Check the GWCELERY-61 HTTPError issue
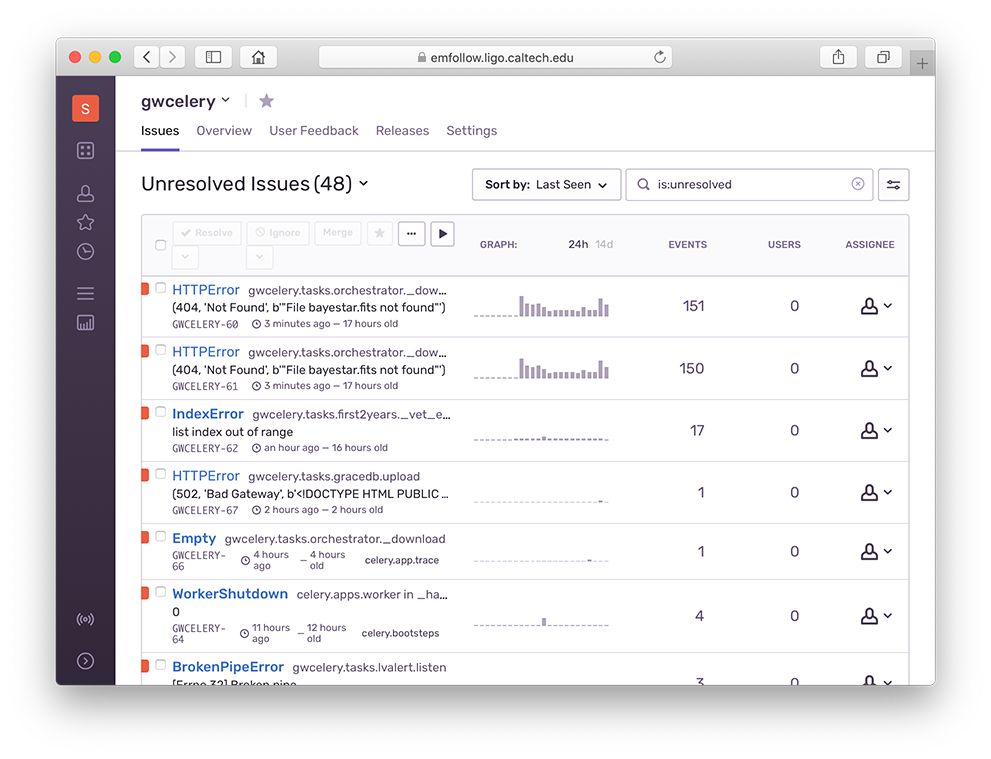The width and height of the screenshot is (991, 759). (161, 350)
